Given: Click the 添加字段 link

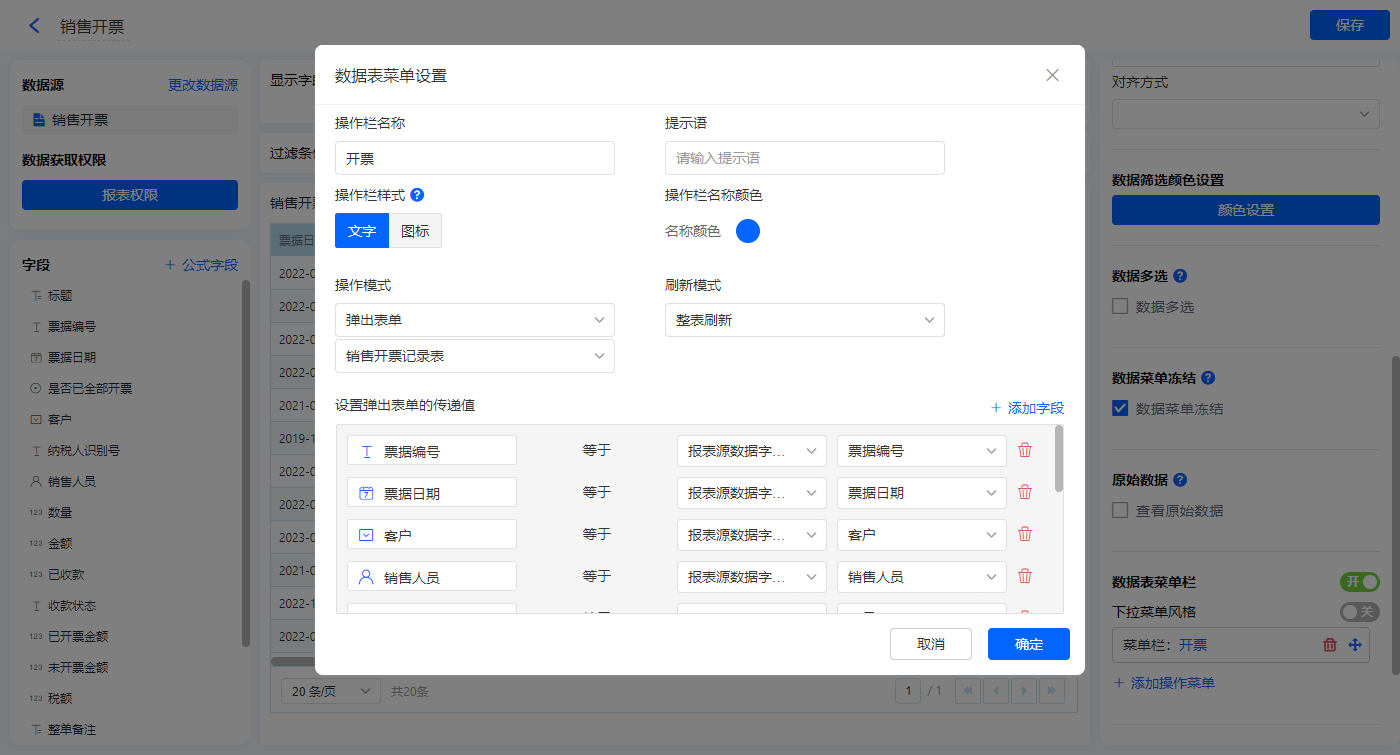Looking at the screenshot, I should [1027, 408].
